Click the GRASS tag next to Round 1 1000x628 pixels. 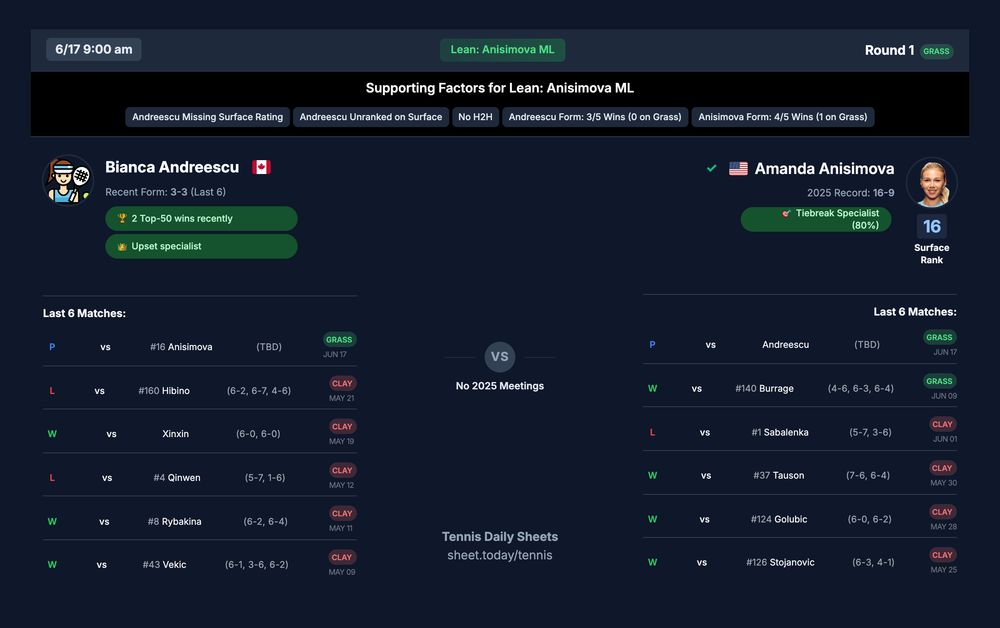(936, 51)
